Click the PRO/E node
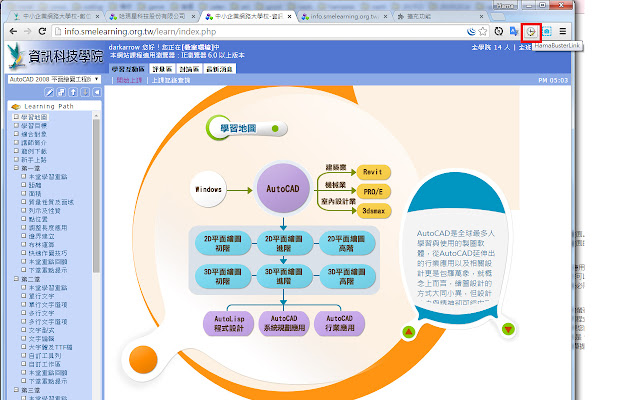The width and height of the screenshot is (640, 400). tap(373, 191)
